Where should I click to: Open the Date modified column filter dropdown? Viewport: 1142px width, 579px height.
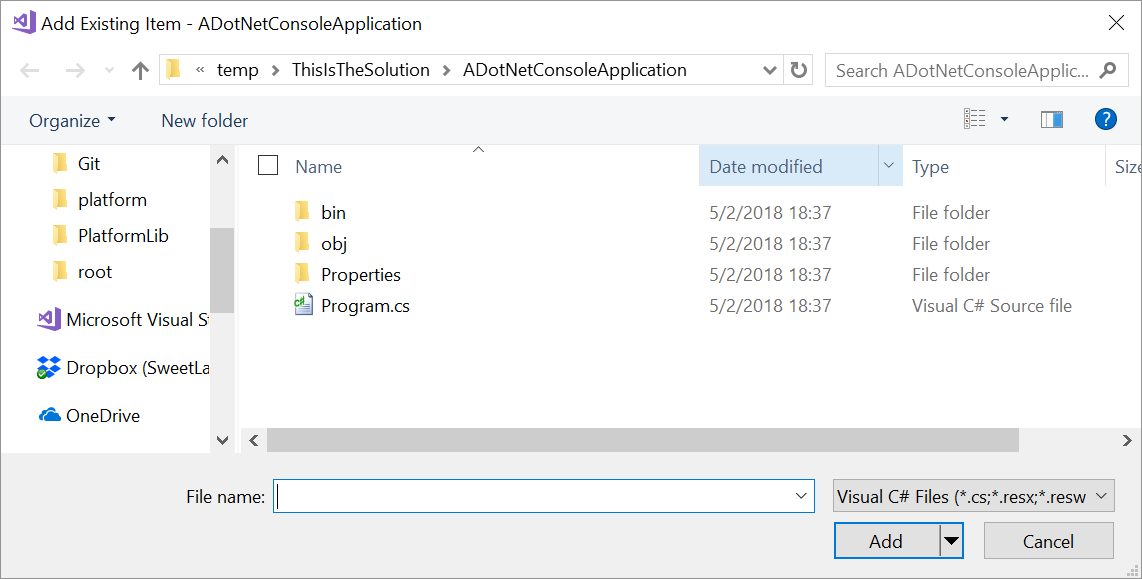pos(888,166)
